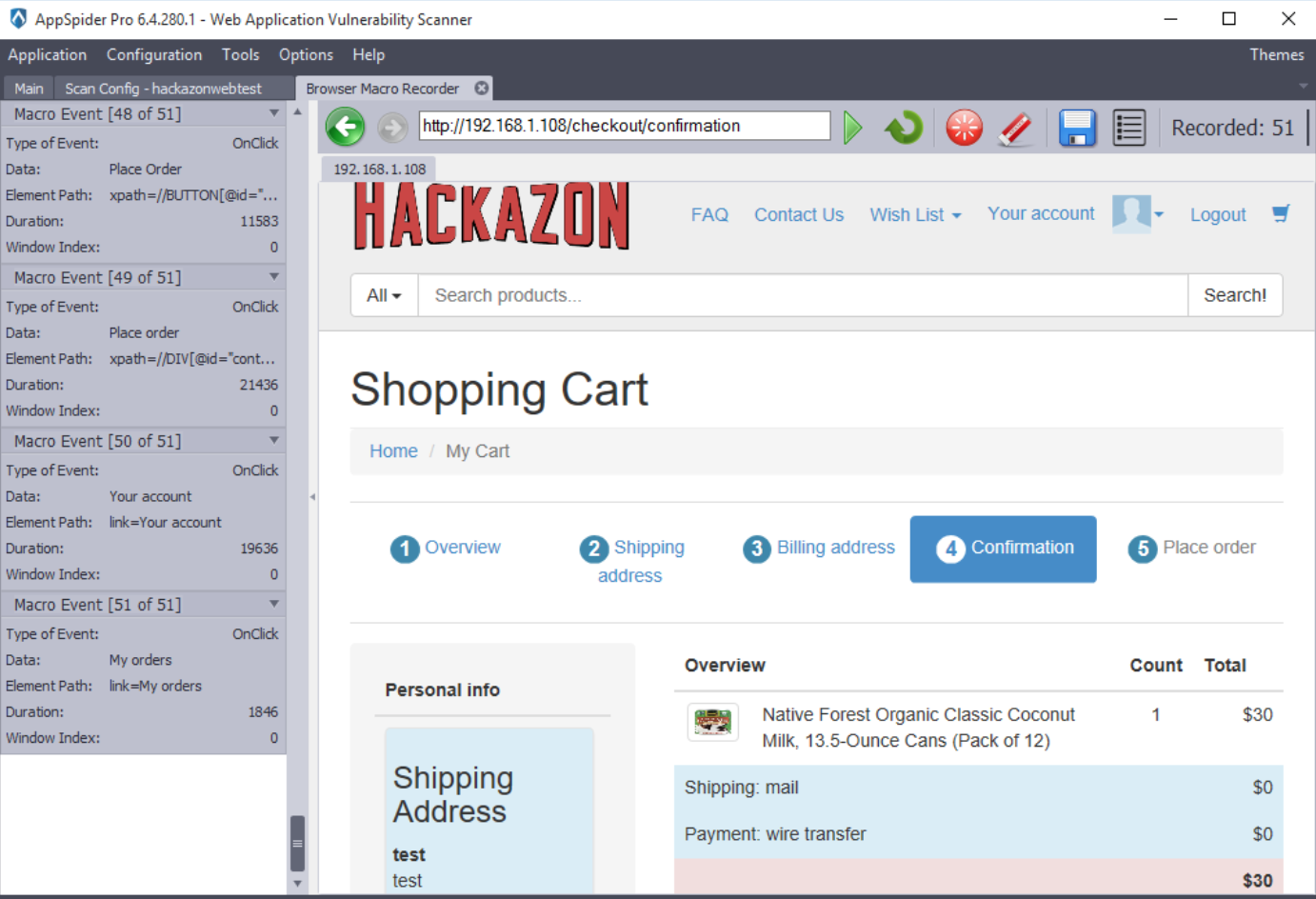Screen dimensions: 1316x899
Task: Click the Payment: wire transfer row
Action: coord(978,834)
